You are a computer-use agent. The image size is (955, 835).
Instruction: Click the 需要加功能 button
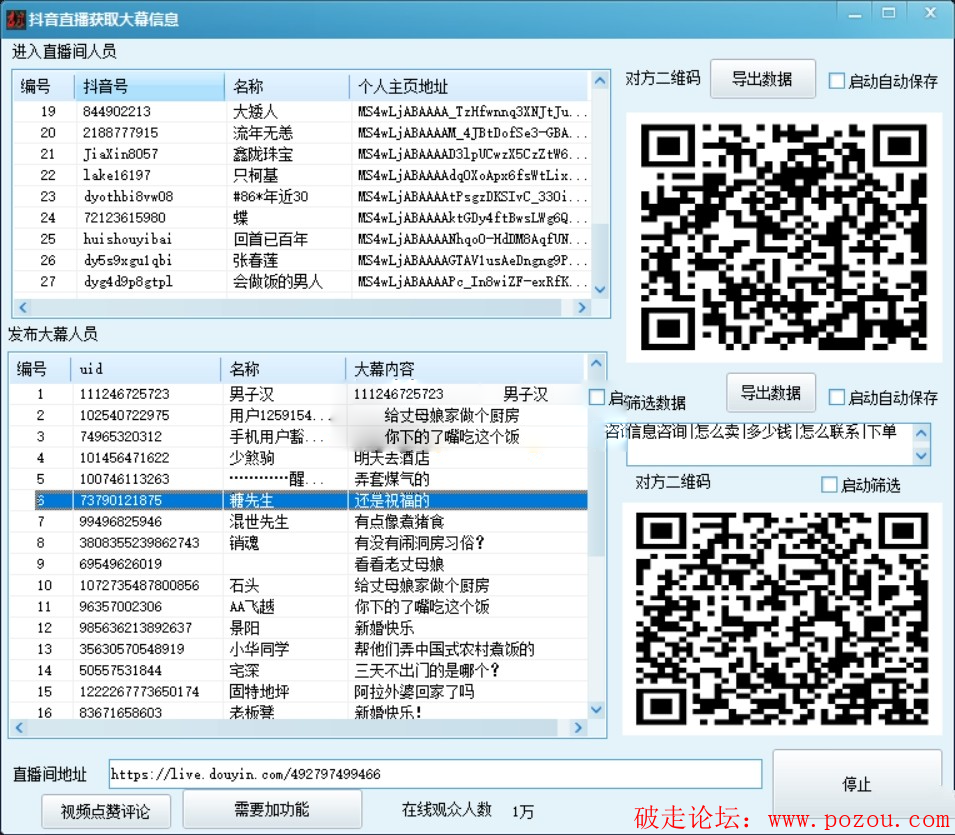272,809
